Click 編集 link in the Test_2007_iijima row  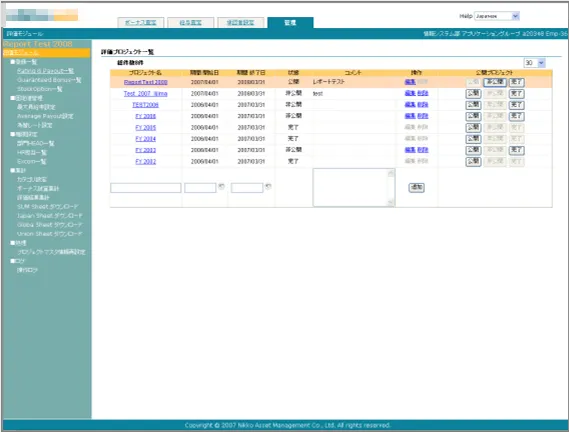pyautogui.click(x=410, y=94)
